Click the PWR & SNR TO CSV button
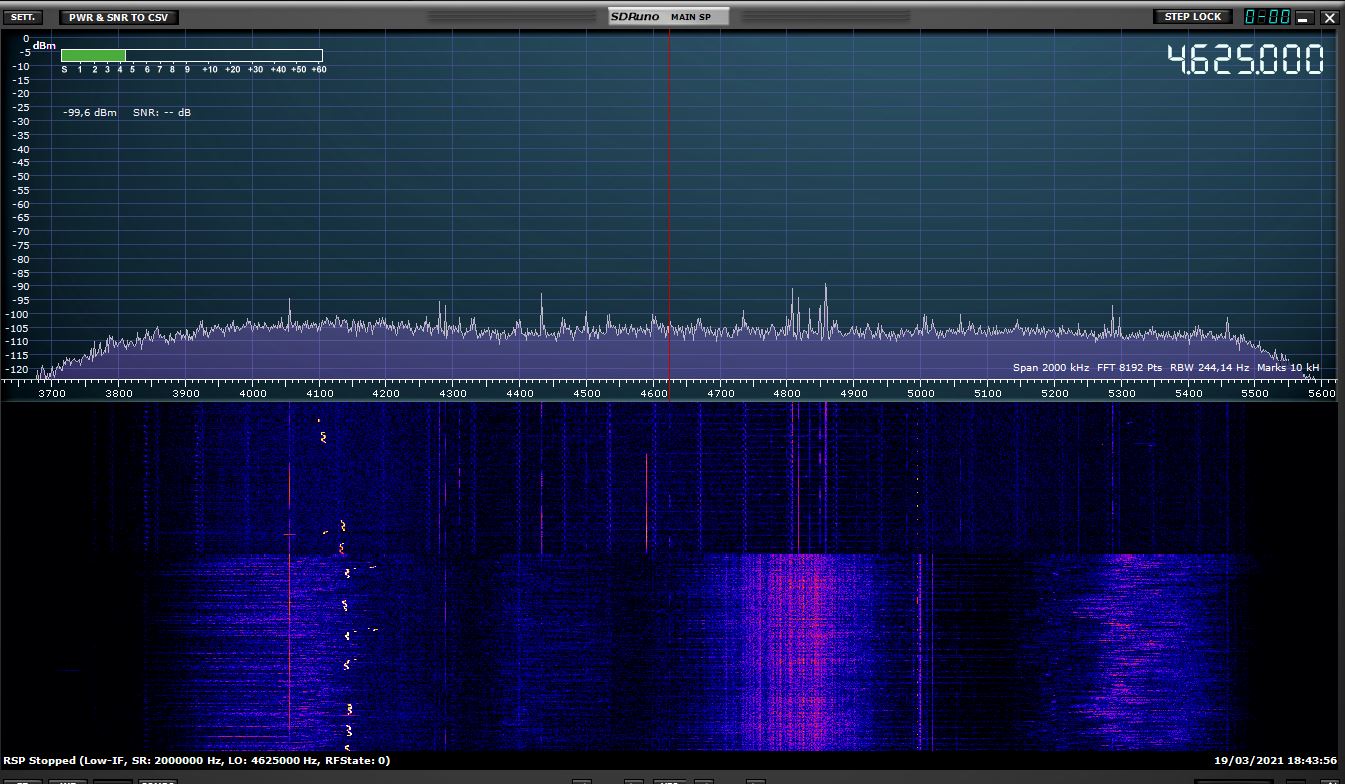The height and width of the screenshot is (784, 1345). tap(119, 17)
